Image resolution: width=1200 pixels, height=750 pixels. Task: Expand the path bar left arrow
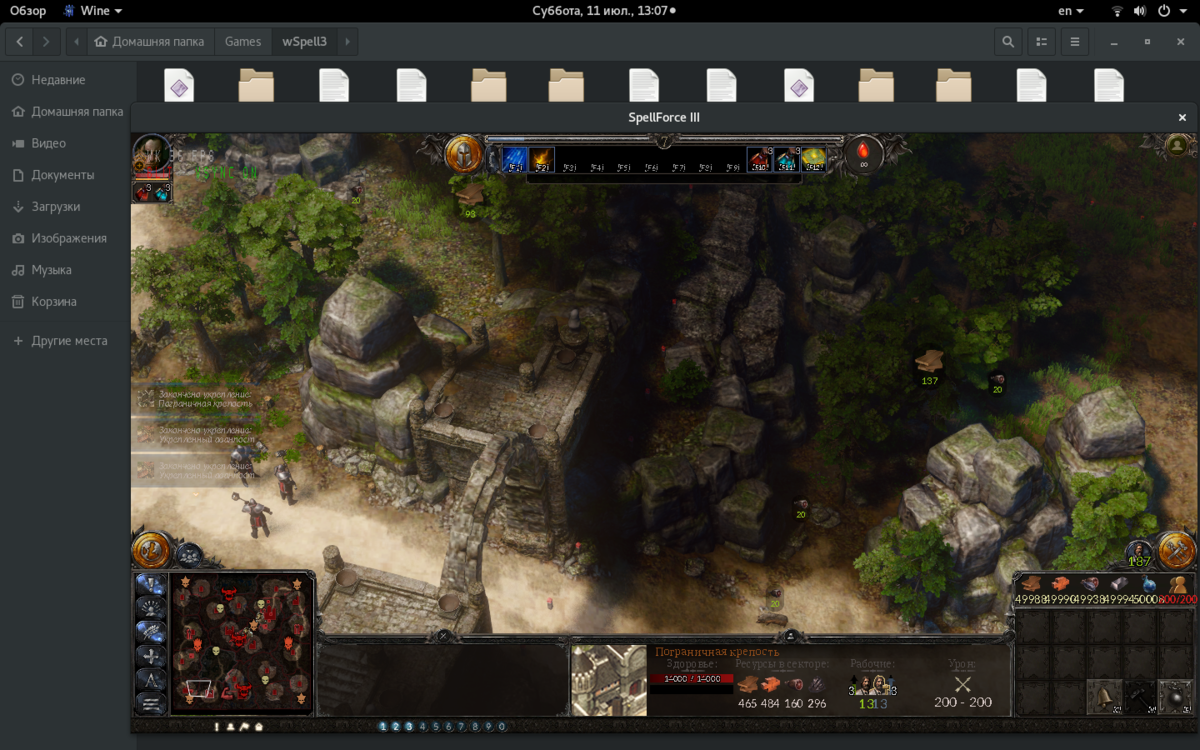point(77,41)
